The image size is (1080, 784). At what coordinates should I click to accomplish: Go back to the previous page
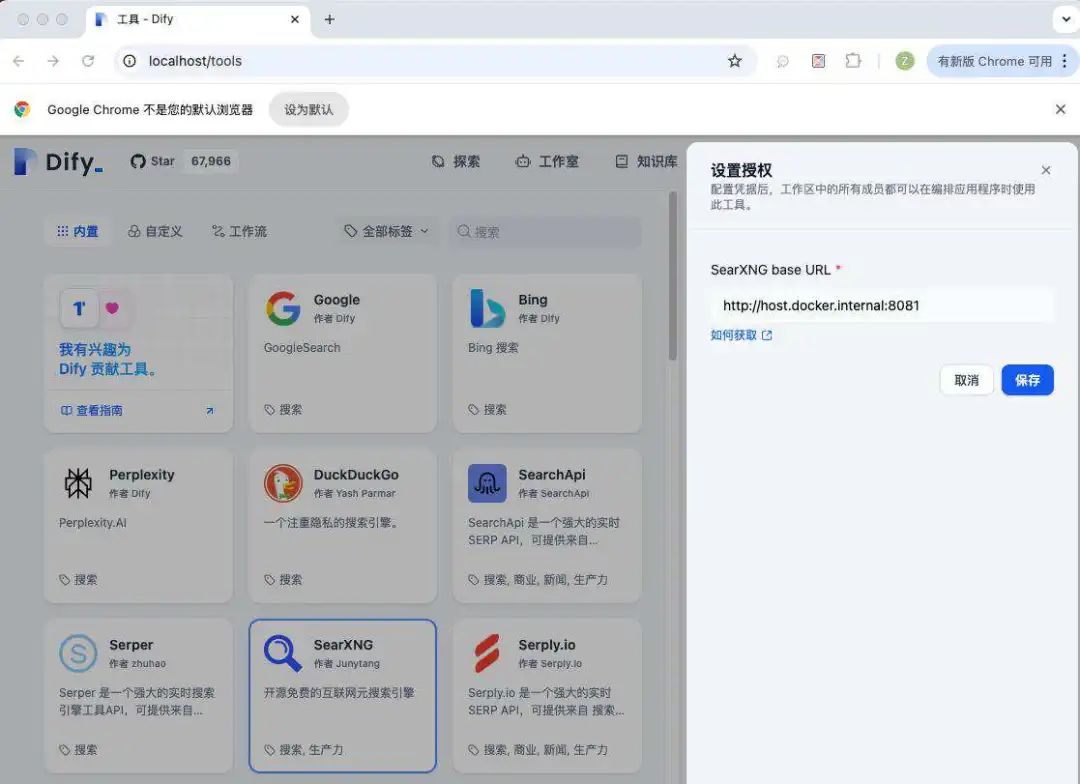click(19, 61)
